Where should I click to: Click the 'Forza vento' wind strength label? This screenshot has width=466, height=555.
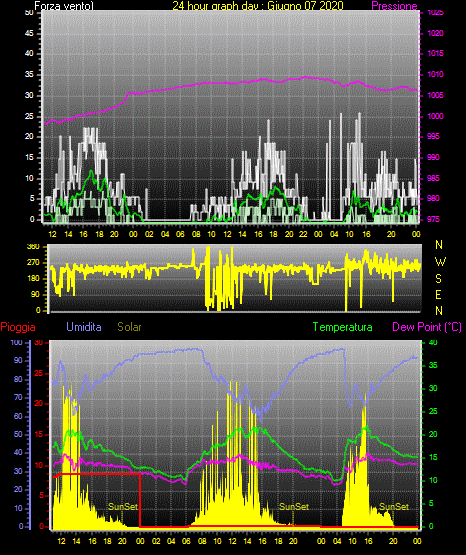(64, 6)
